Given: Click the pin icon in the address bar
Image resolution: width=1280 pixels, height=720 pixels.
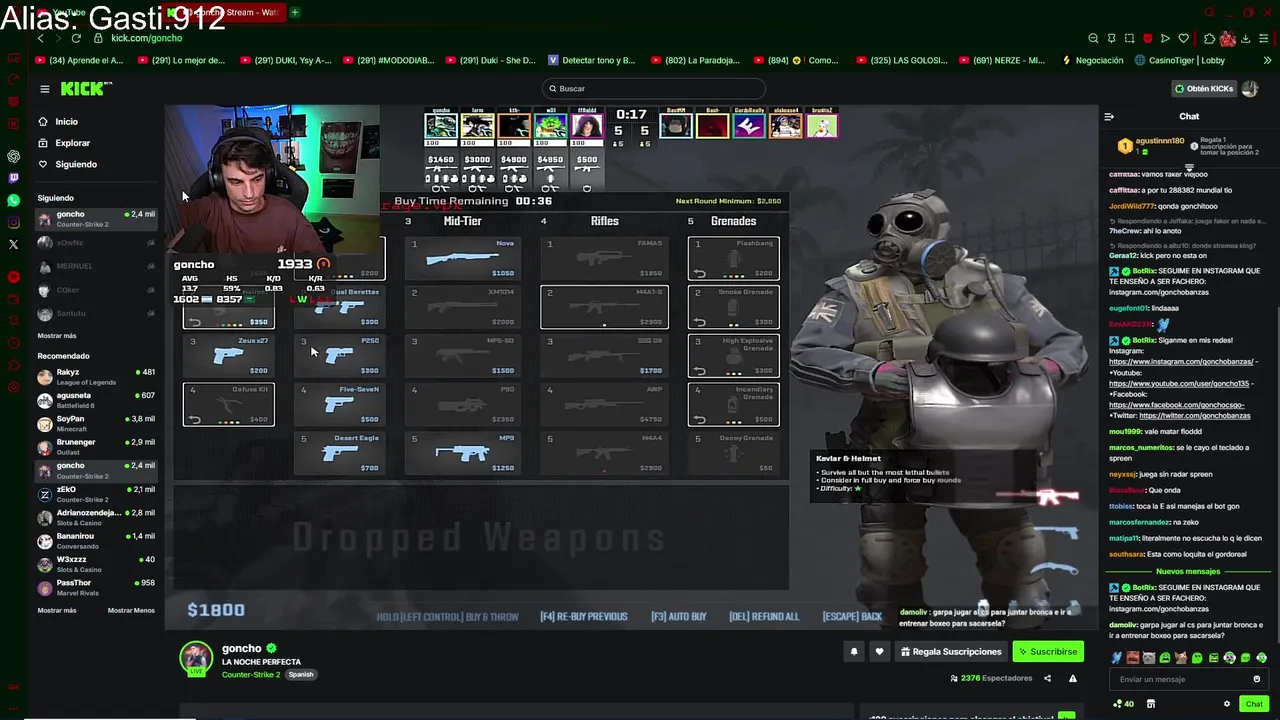Looking at the screenshot, I should coord(1111,38).
